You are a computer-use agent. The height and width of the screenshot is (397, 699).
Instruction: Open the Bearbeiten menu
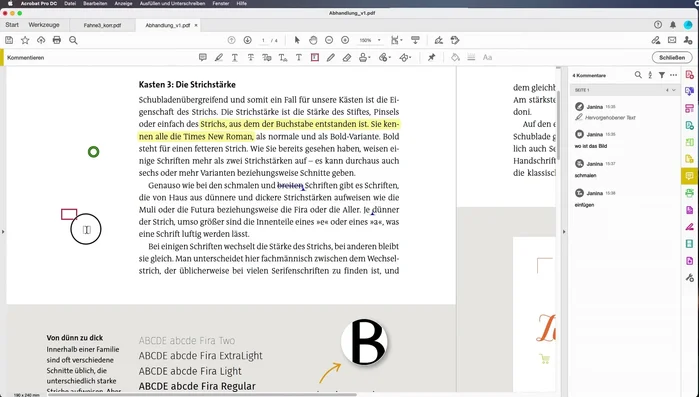95,3
